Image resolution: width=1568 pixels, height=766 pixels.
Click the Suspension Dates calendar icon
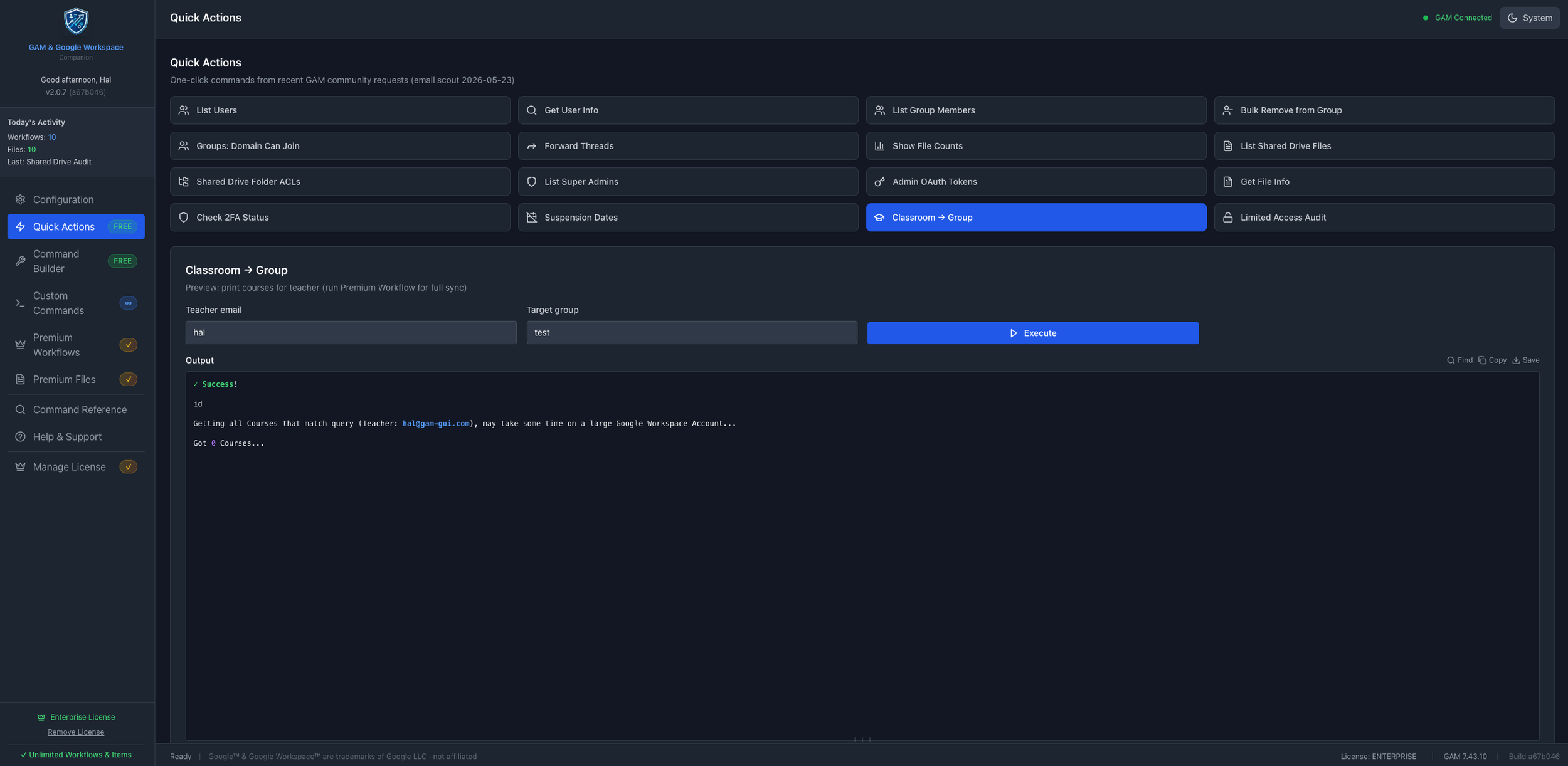532,218
